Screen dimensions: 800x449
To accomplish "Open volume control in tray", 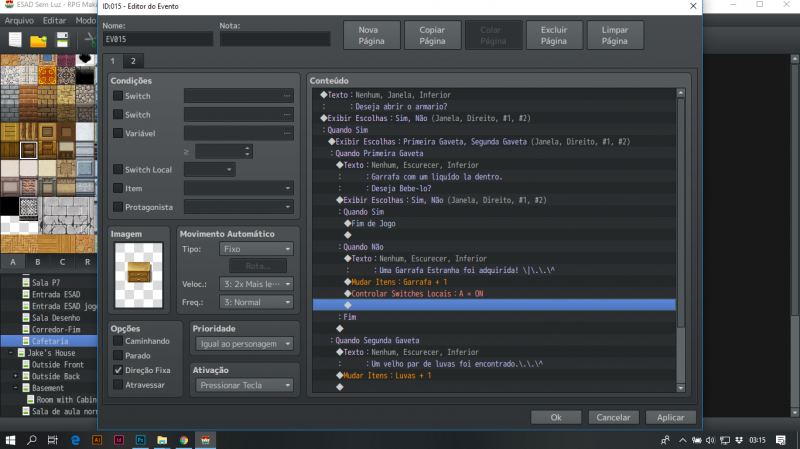I will 710,440.
